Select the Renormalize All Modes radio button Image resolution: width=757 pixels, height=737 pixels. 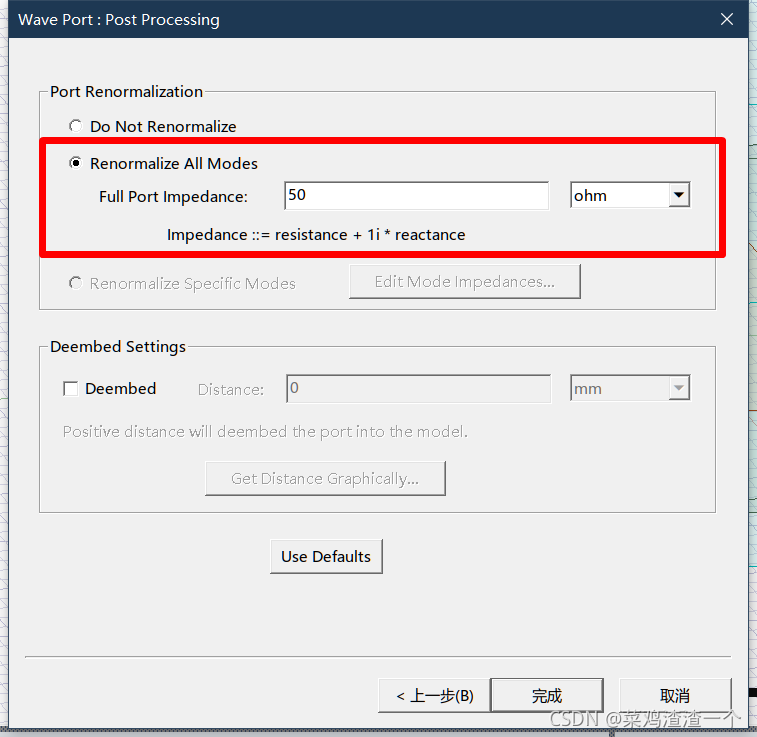click(75, 163)
